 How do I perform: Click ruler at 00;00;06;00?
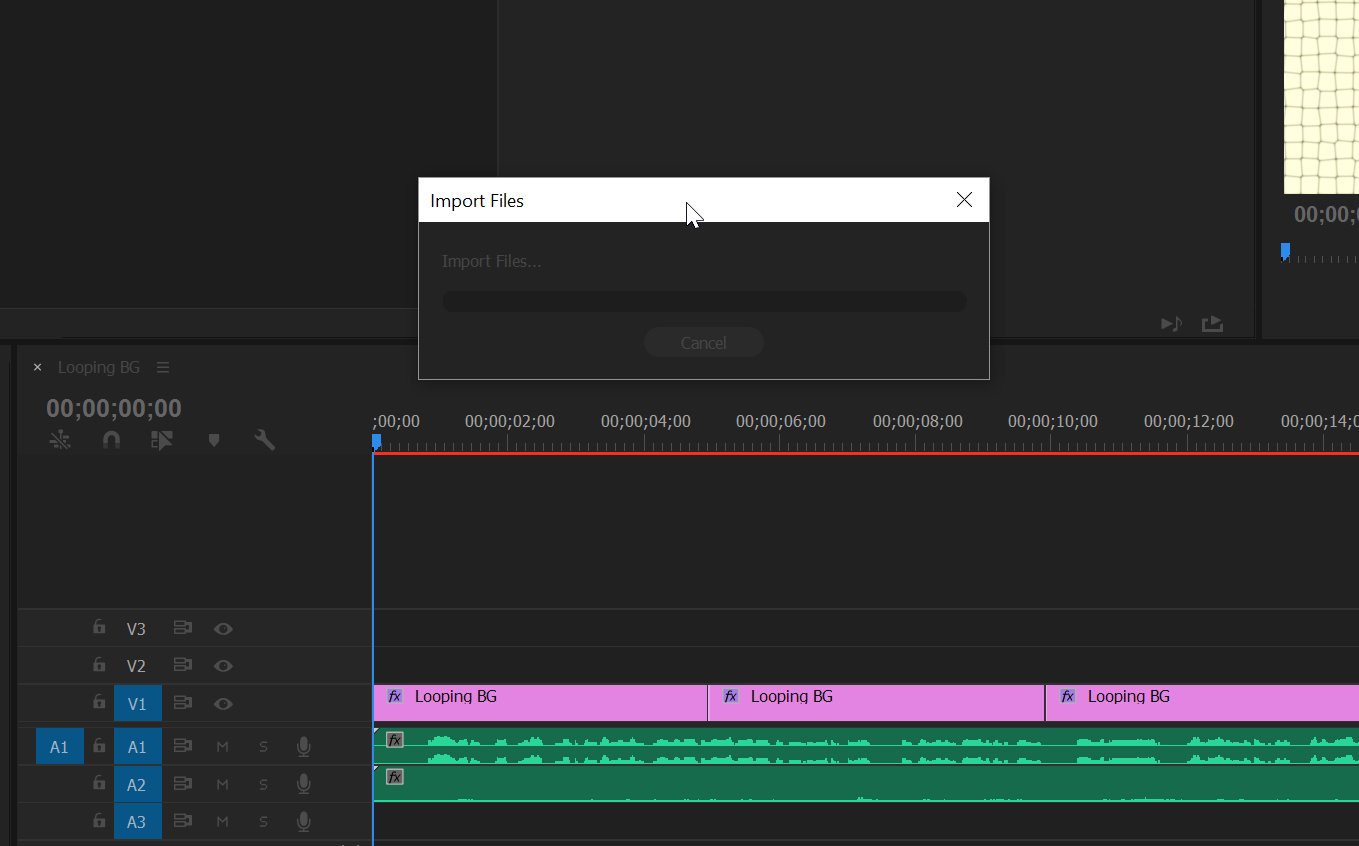pos(781,422)
